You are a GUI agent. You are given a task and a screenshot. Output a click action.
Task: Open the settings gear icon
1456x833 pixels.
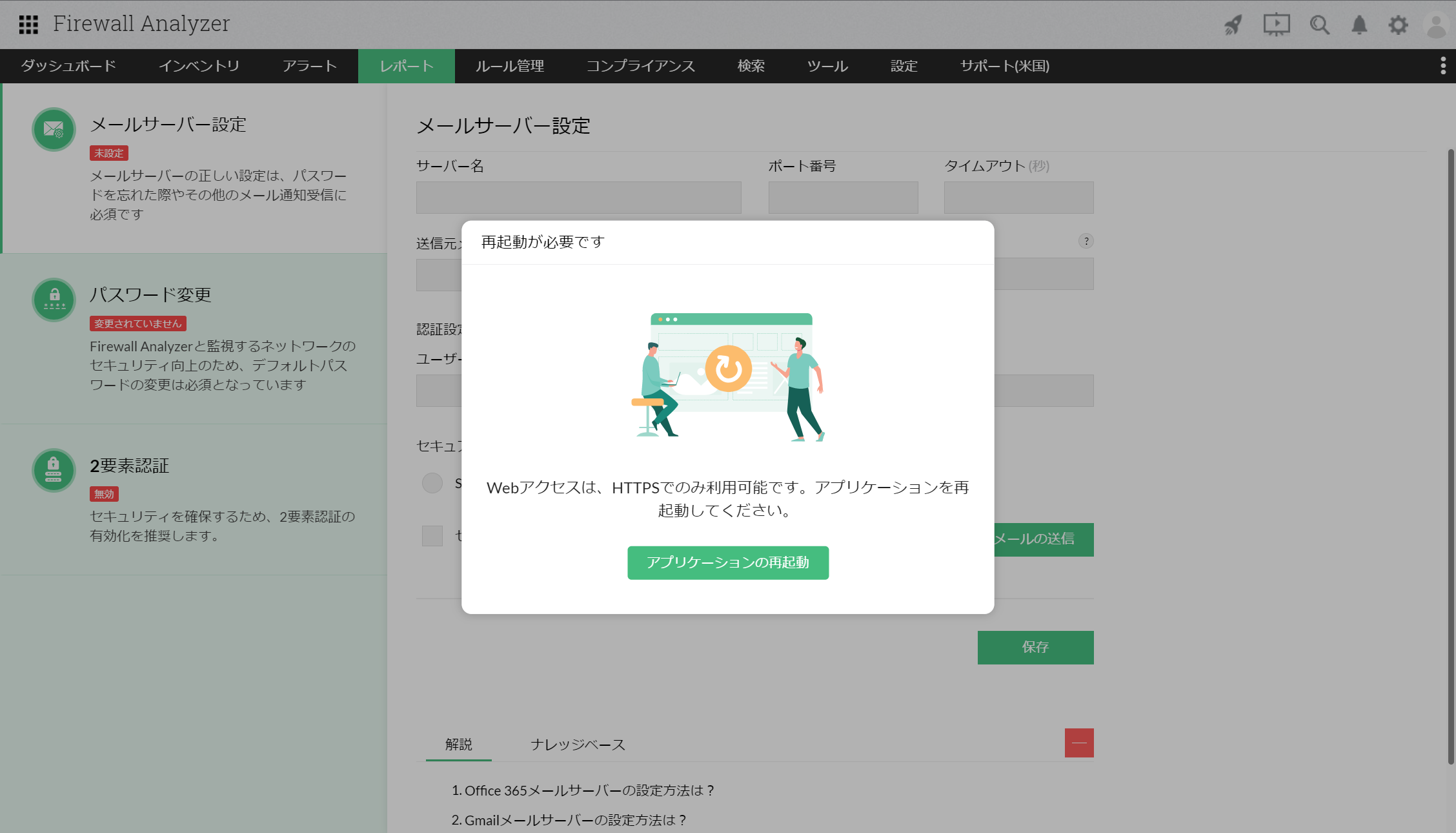pos(1398,25)
